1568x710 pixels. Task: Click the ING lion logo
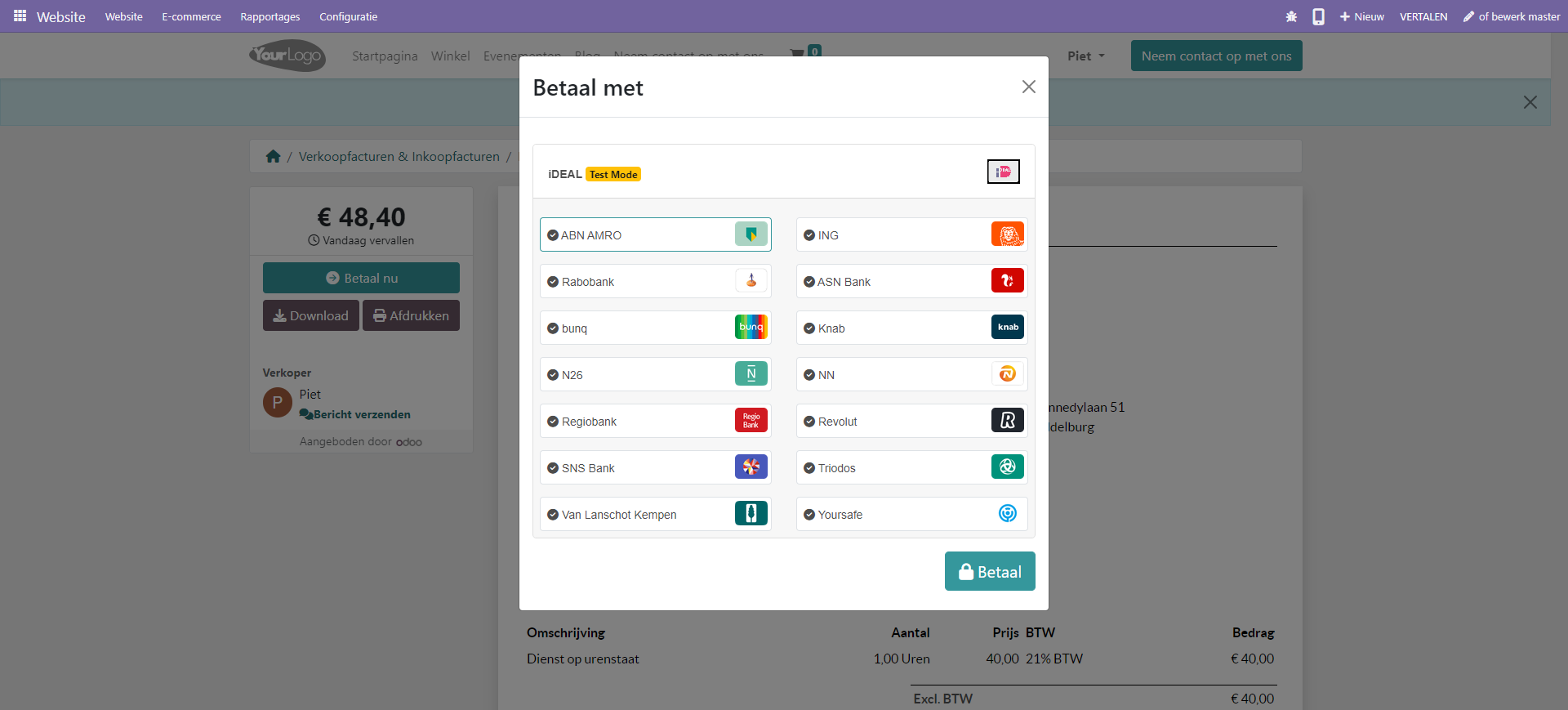[x=1007, y=234]
